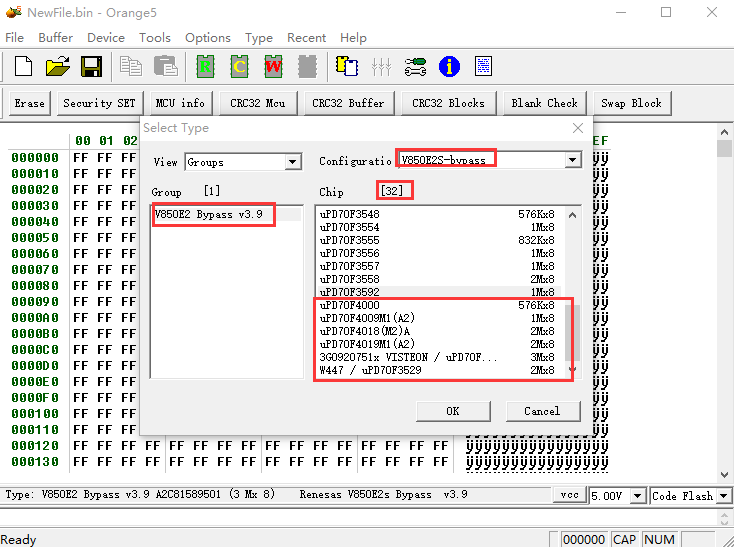This screenshot has height=547, width=734.
Task: Compare using the yellow C chip icon
Action: pos(239,66)
